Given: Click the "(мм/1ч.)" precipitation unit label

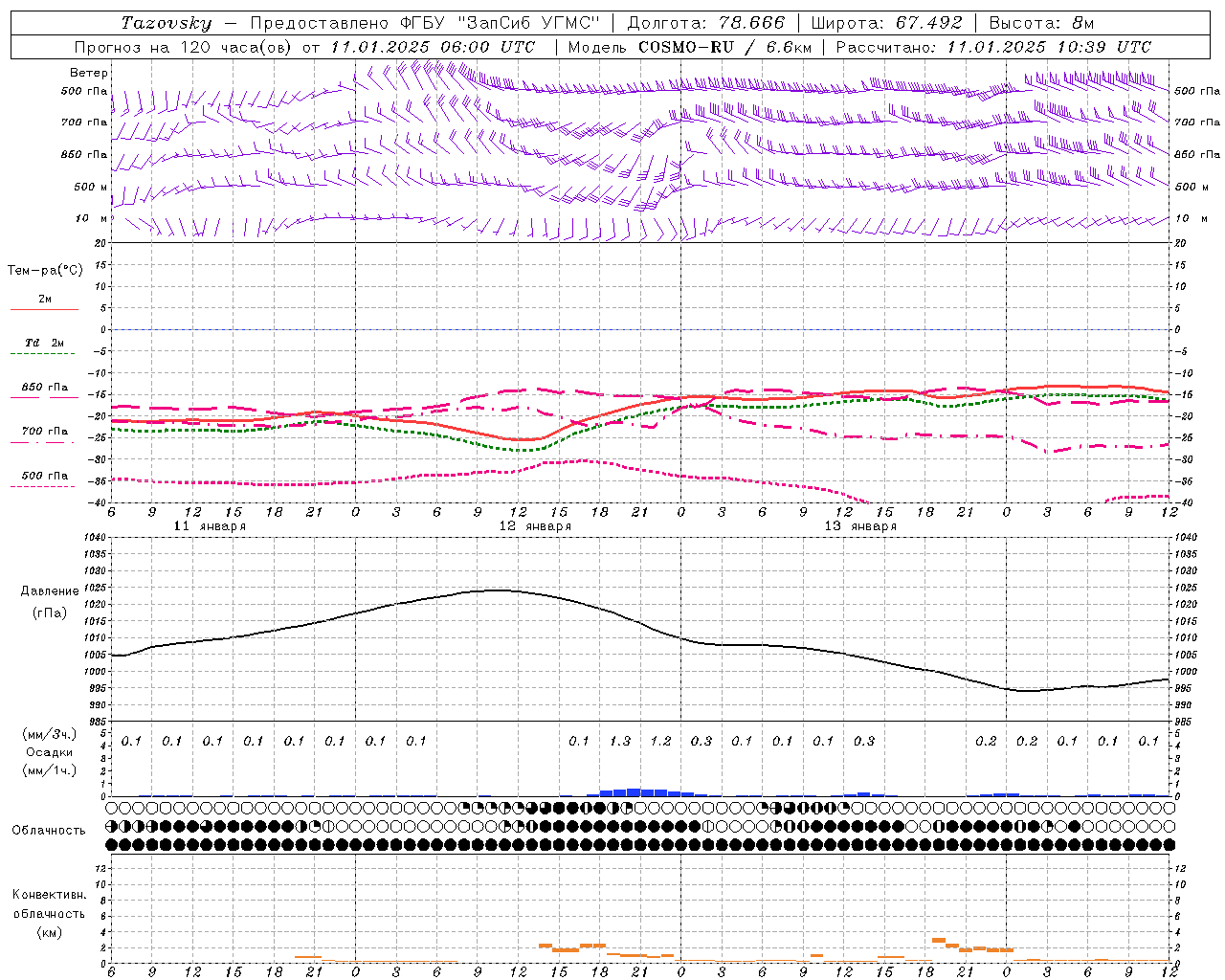Looking at the screenshot, I should coord(49,771).
